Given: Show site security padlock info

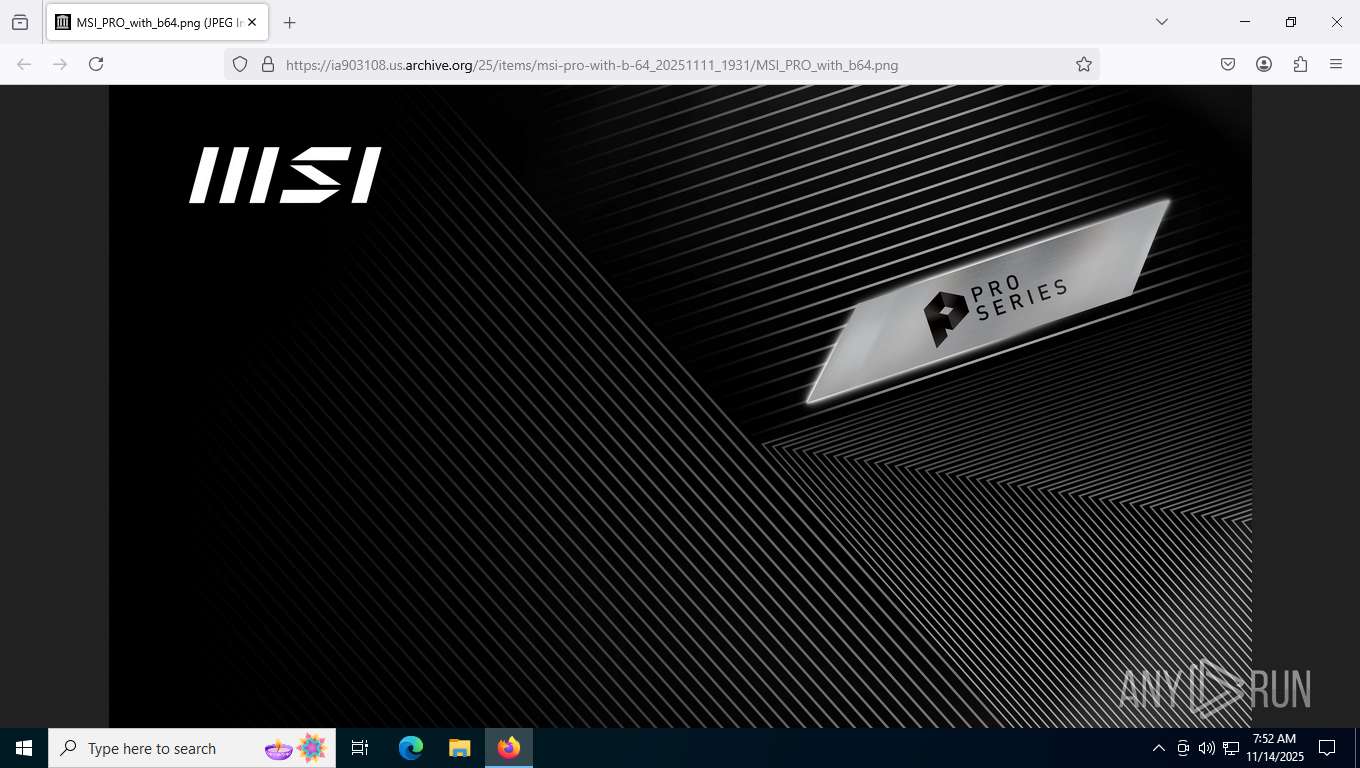Looking at the screenshot, I should coord(267,64).
